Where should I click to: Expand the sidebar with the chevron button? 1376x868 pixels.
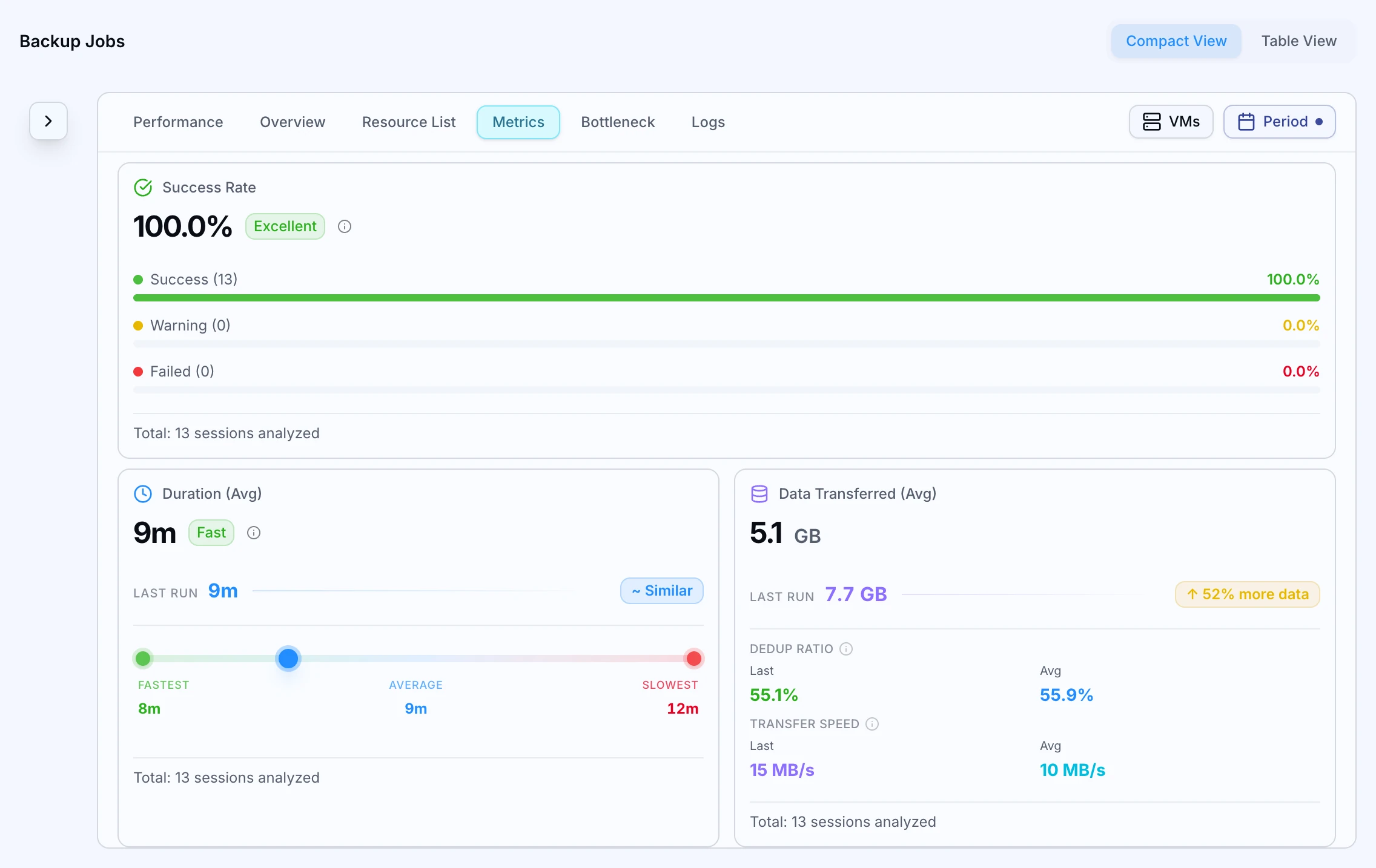(x=48, y=121)
